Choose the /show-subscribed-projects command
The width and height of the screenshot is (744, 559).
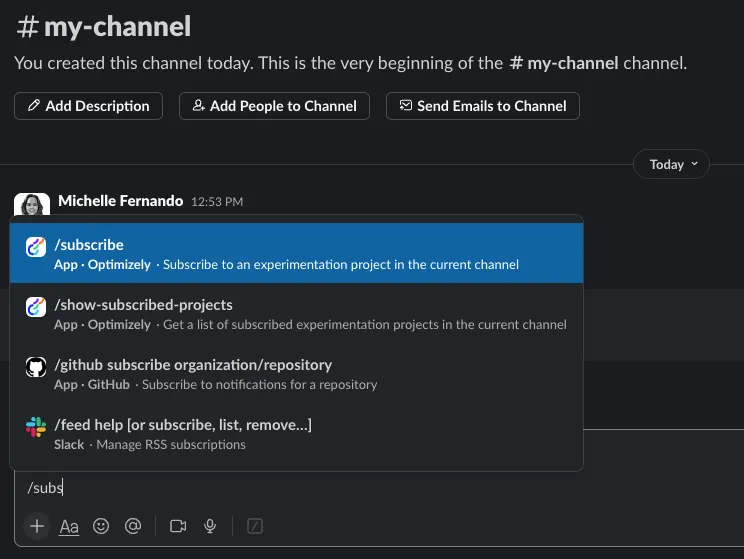click(x=297, y=313)
